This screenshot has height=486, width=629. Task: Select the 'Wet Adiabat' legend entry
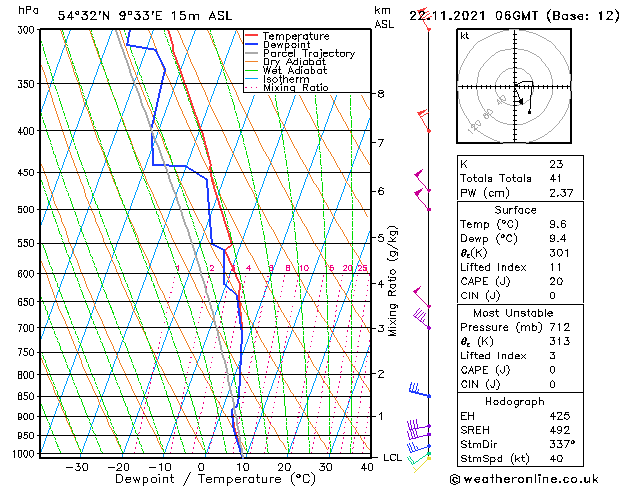pyautogui.click(x=295, y=70)
